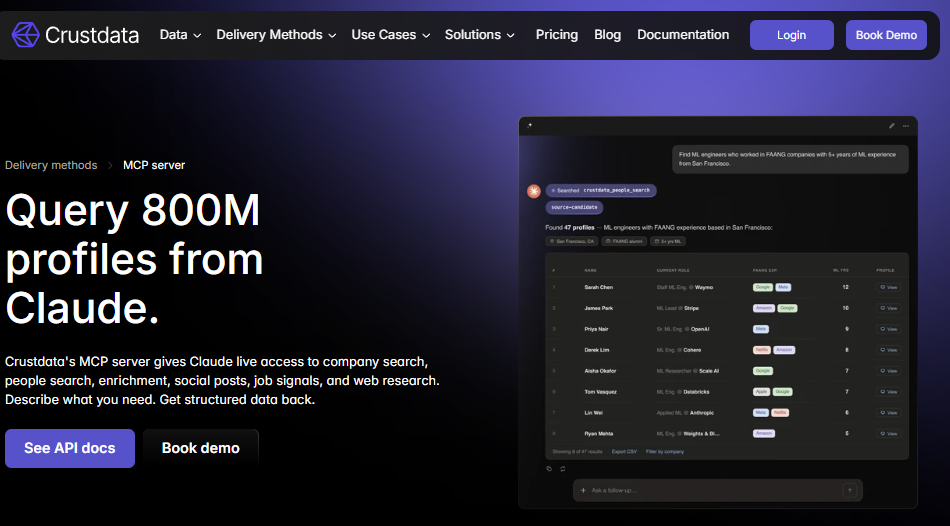Screen dimensions: 950x526
Task: Click View profile for Tom Vasquez
Action: 888,392
